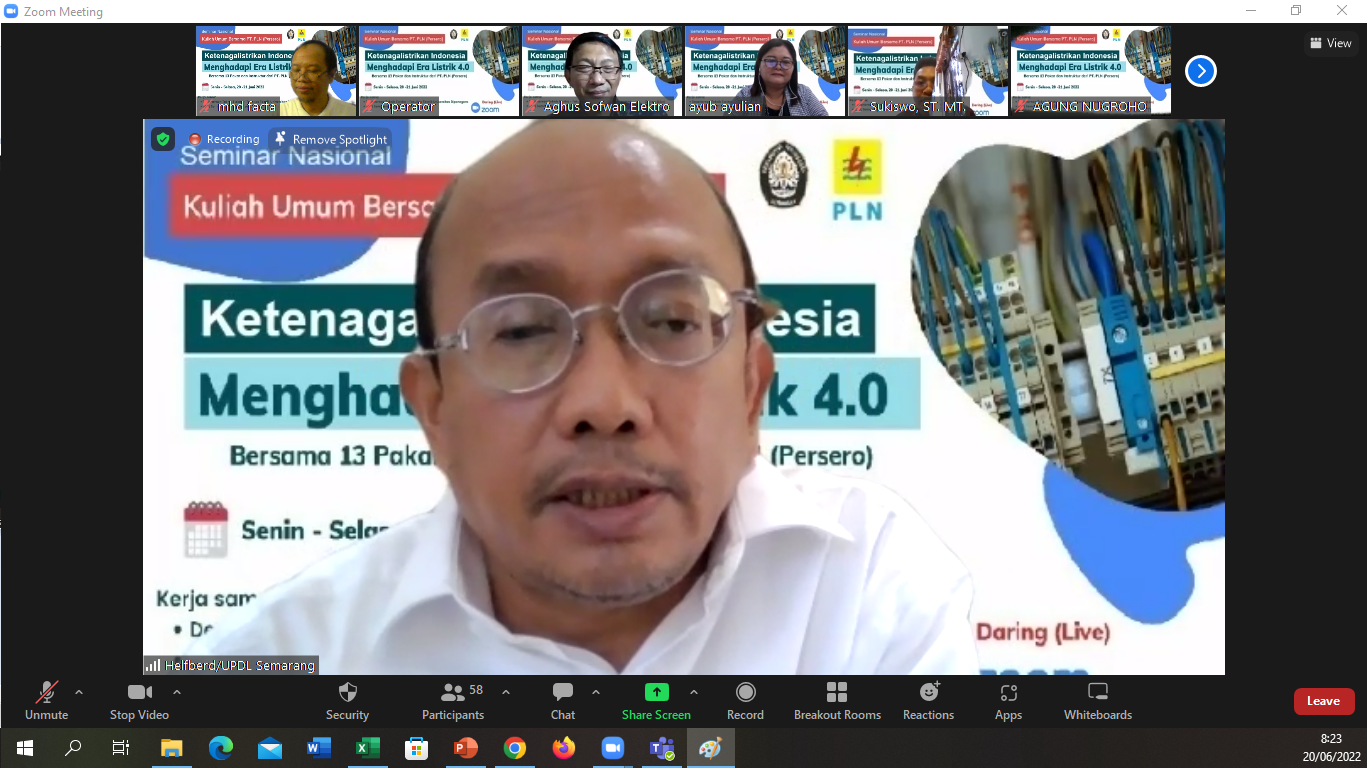The image size is (1367, 768).
Task: Show next participants with the blue arrow
Action: click(x=1200, y=71)
